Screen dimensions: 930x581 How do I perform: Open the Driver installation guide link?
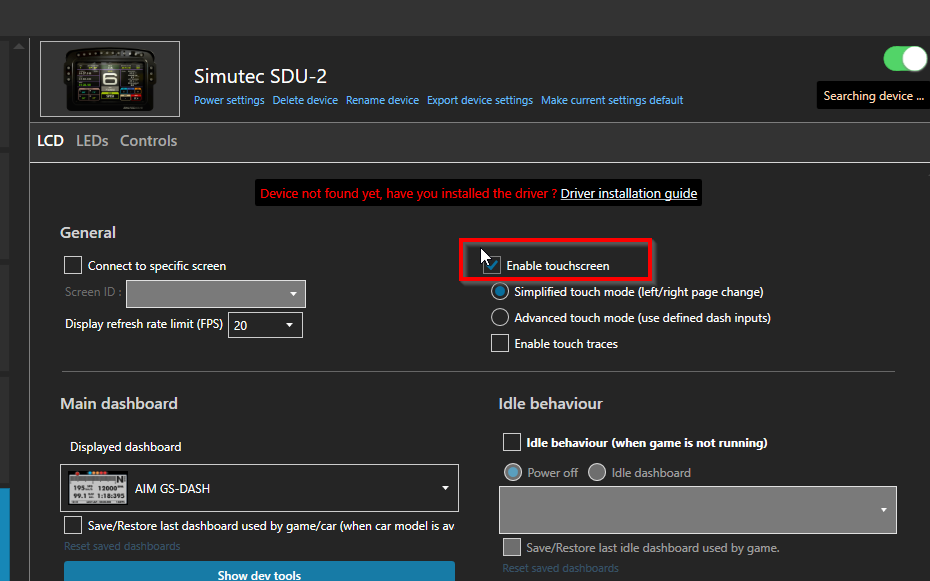coord(629,193)
